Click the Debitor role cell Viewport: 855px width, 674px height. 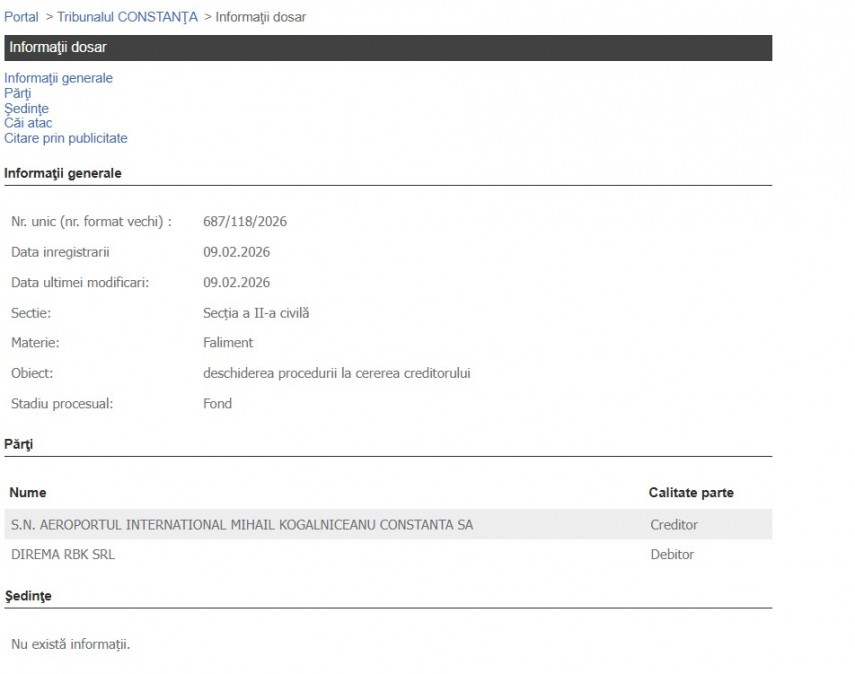click(x=671, y=554)
